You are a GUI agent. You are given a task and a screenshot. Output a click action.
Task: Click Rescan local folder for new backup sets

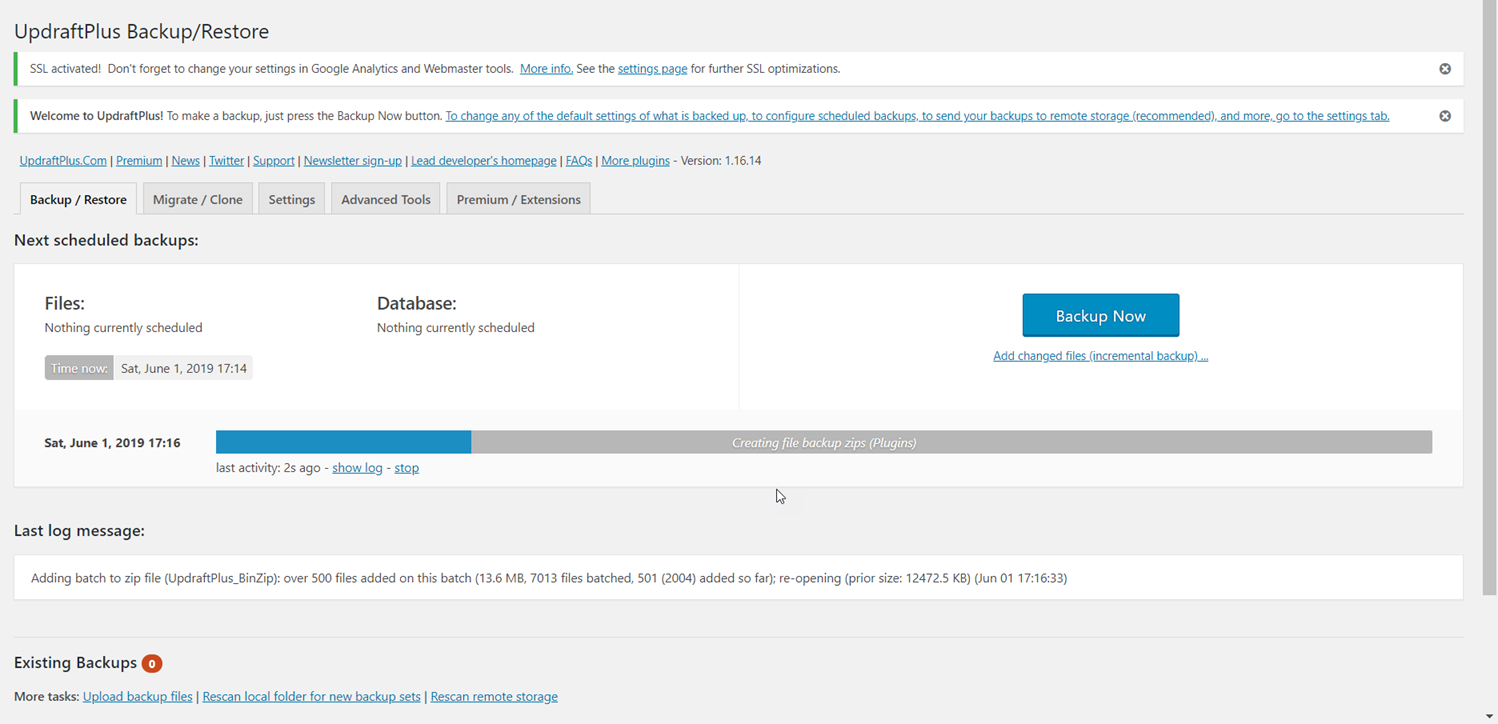coord(312,697)
